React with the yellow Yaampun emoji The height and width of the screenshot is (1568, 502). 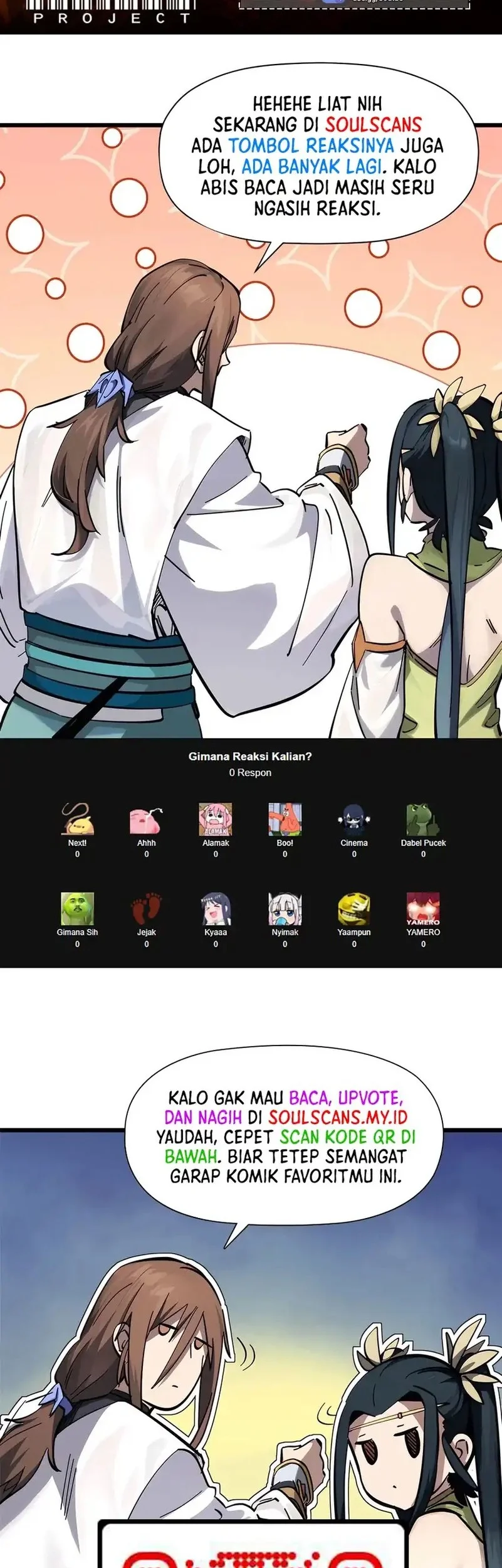pos(354,909)
